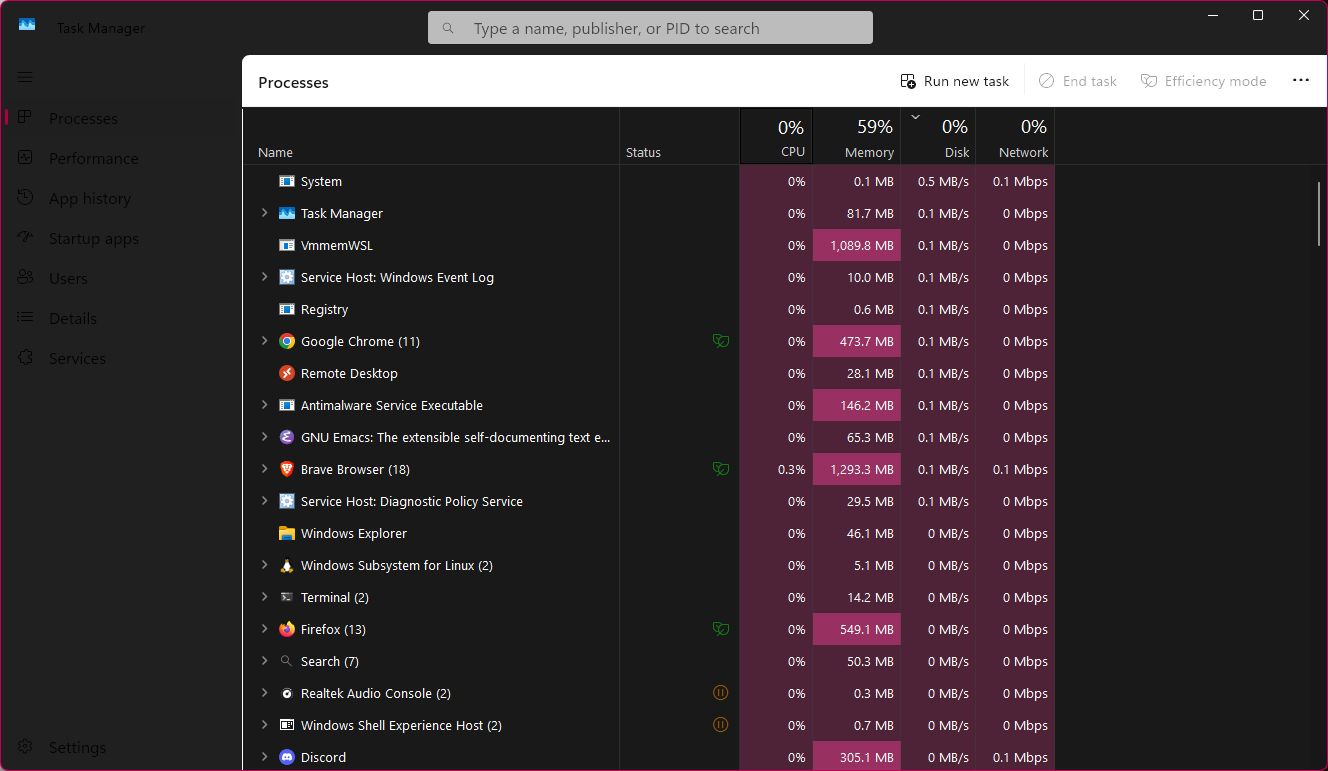Click the GNU Emacs icon
1328x771 pixels.
(287, 437)
